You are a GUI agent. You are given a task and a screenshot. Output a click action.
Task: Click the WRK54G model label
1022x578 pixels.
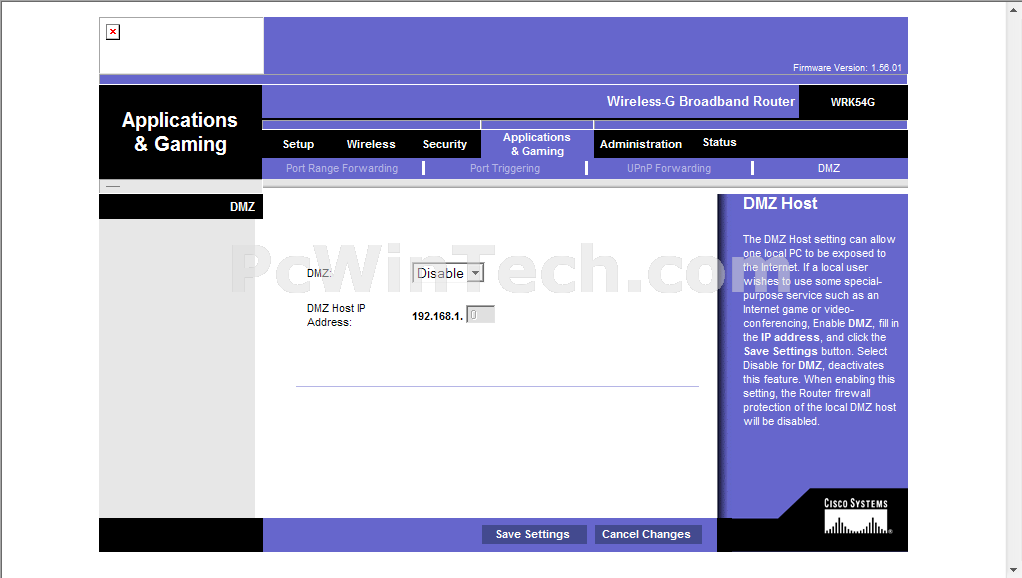(853, 102)
